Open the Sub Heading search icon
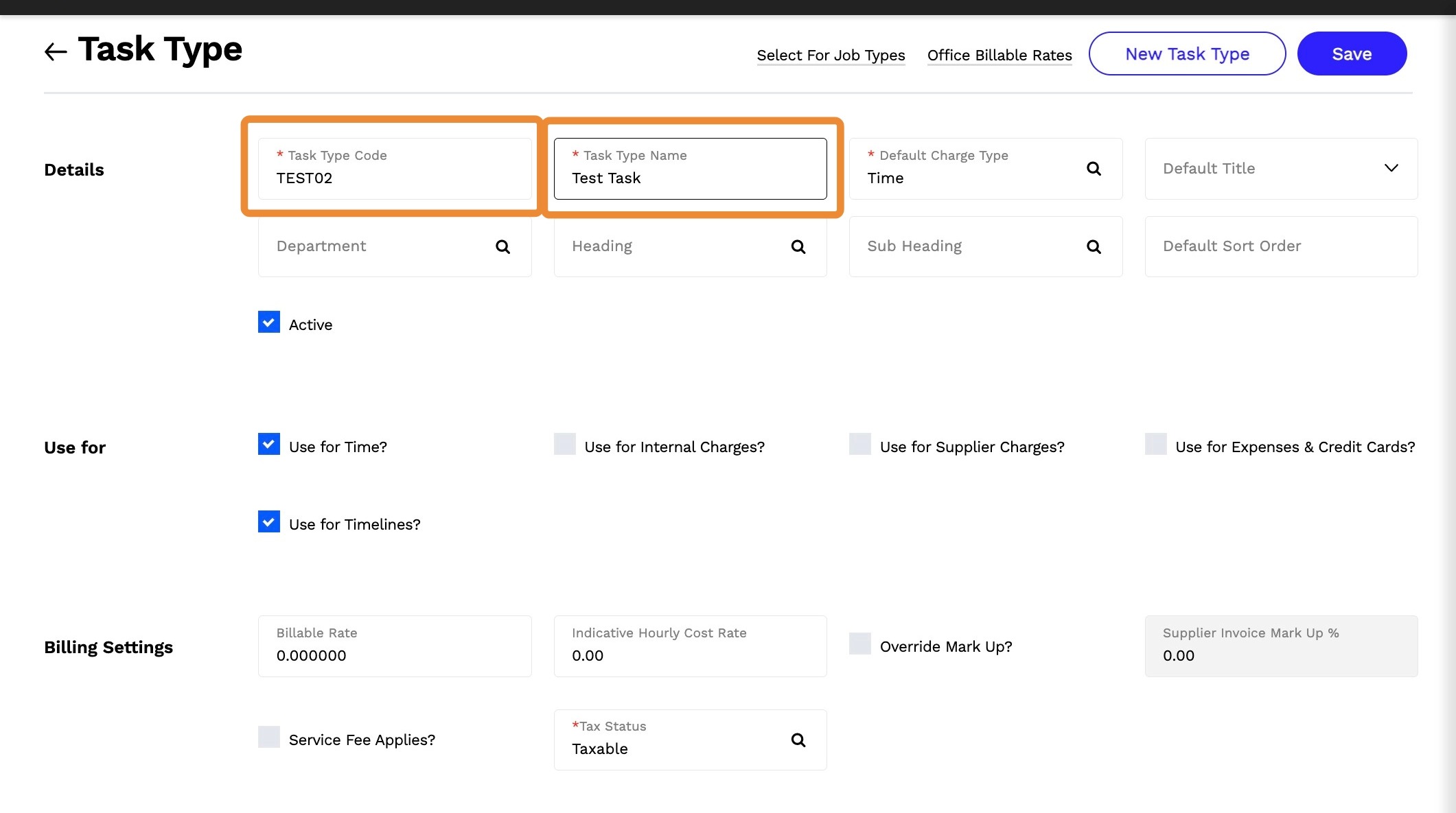 pos(1094,247)
